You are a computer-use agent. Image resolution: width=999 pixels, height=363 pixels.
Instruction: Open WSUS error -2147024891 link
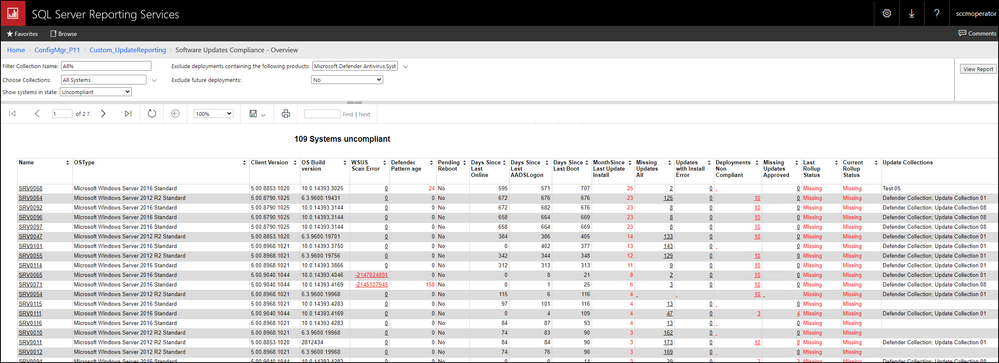[371, 275]
